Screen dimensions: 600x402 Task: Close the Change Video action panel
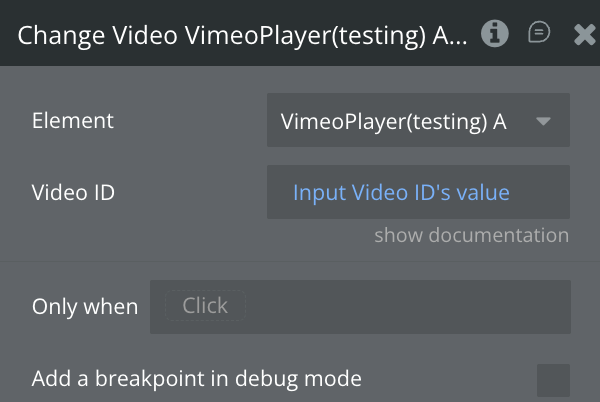click(x=585, y=35)
